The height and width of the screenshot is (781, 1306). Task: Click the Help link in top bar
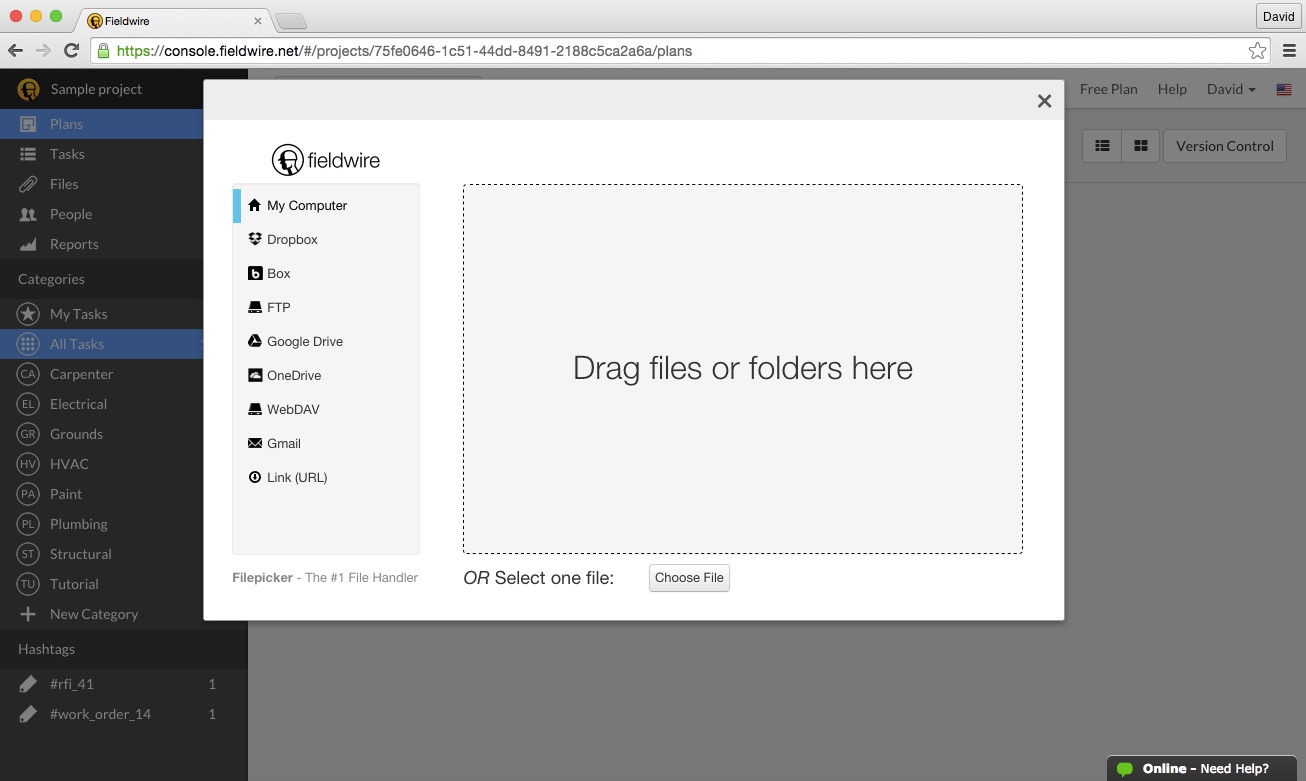[x=1172, y=89]
